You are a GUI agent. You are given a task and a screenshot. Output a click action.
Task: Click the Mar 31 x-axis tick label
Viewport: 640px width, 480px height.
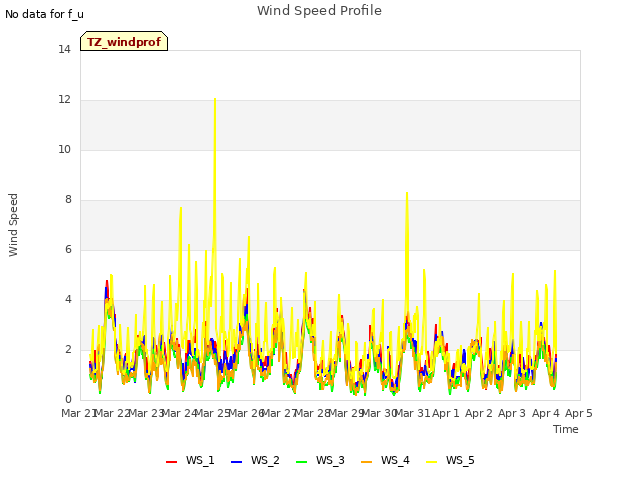[x=412, y=413]
